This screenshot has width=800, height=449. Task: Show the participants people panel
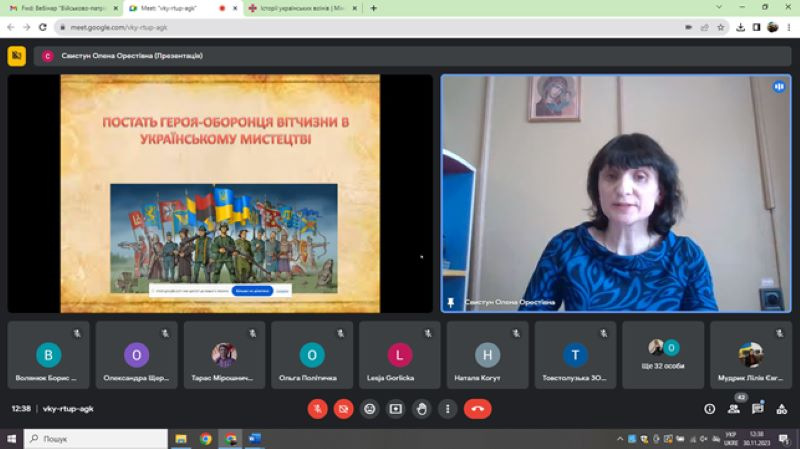pos(734,409)
